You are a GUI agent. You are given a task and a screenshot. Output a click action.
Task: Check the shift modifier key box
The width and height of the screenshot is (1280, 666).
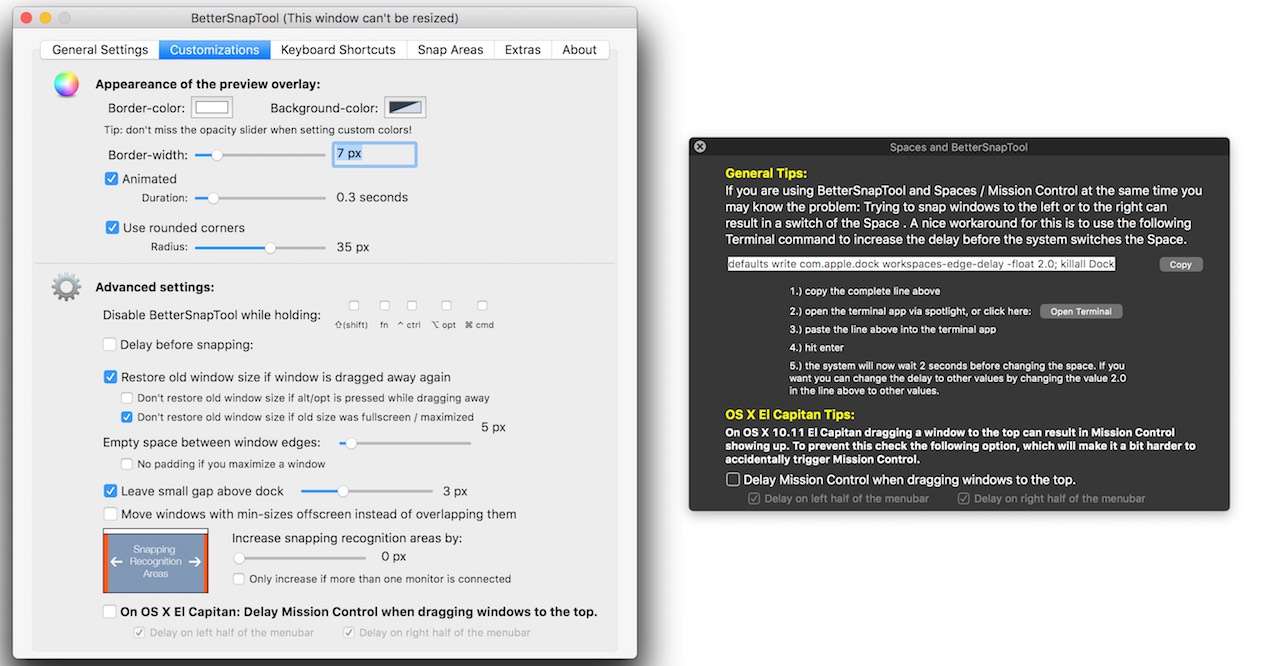tap(354, 306)
